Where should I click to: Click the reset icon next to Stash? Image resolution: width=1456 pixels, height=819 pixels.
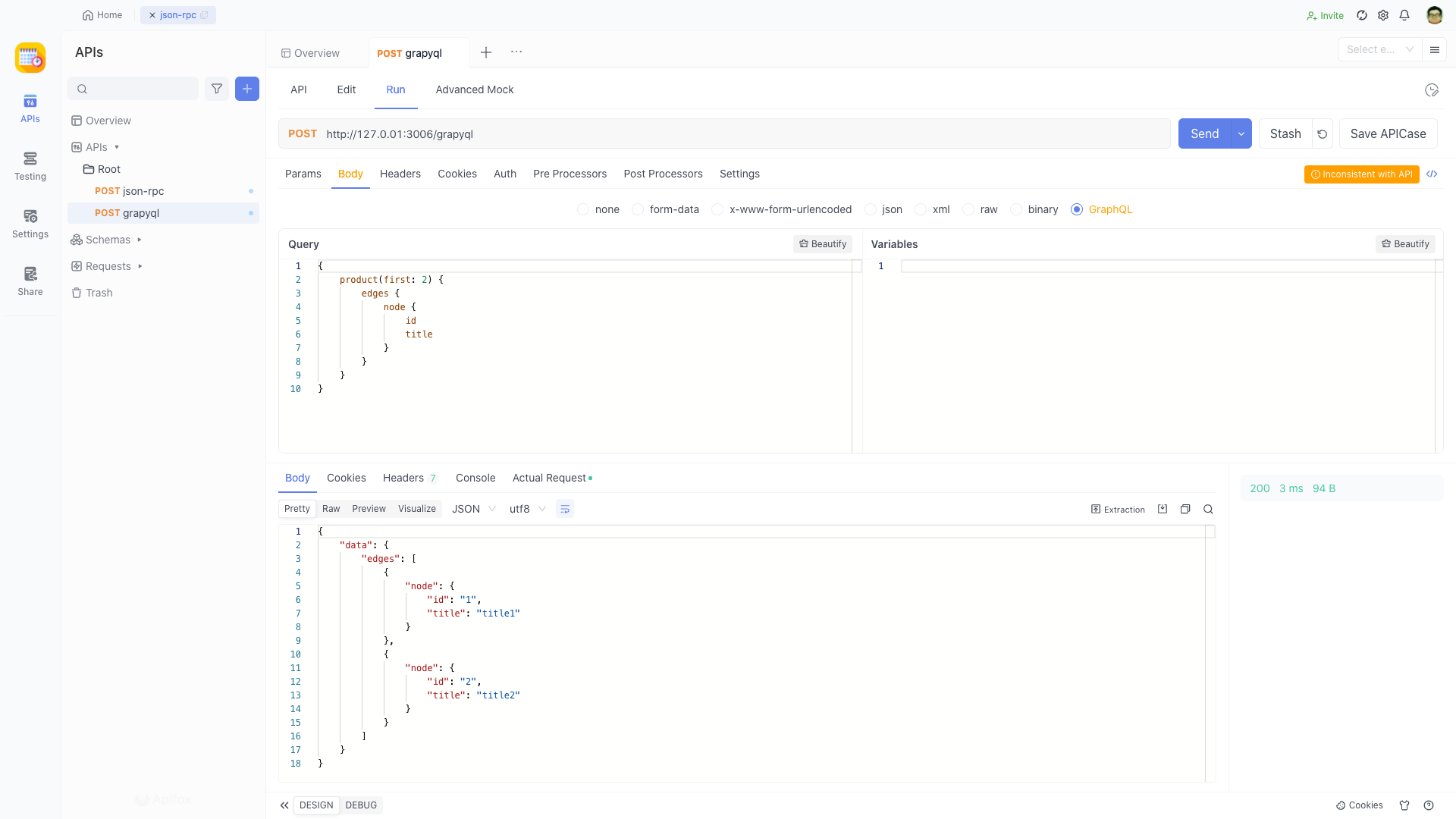1323,134
